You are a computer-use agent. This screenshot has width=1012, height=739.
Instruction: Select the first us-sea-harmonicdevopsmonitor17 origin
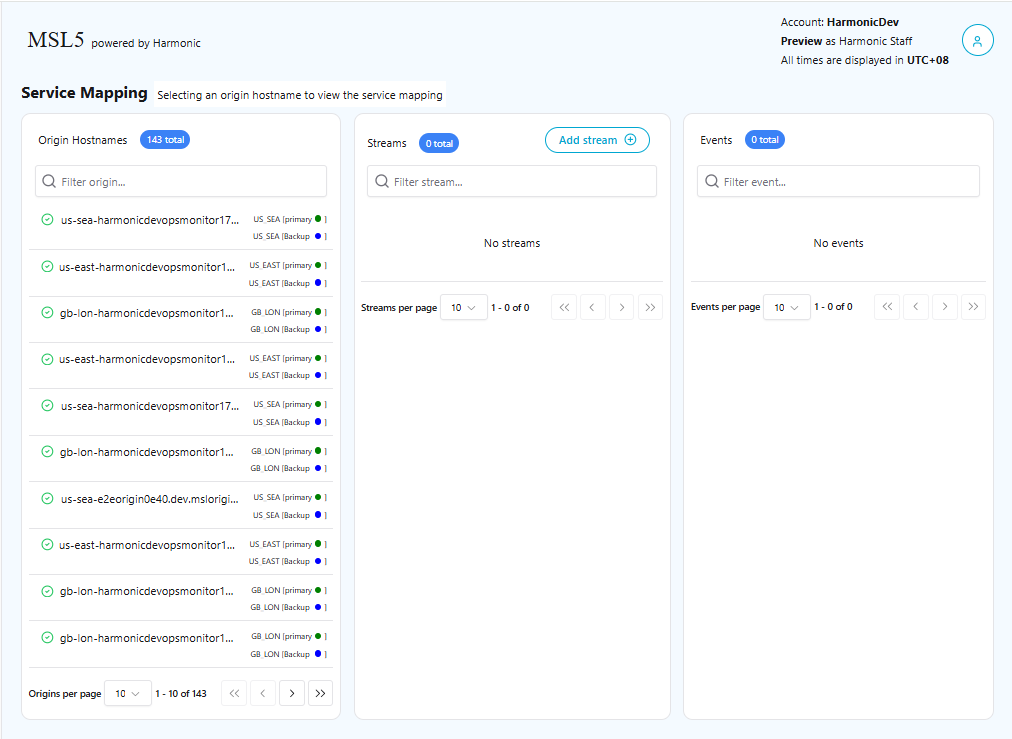(150, 220)
